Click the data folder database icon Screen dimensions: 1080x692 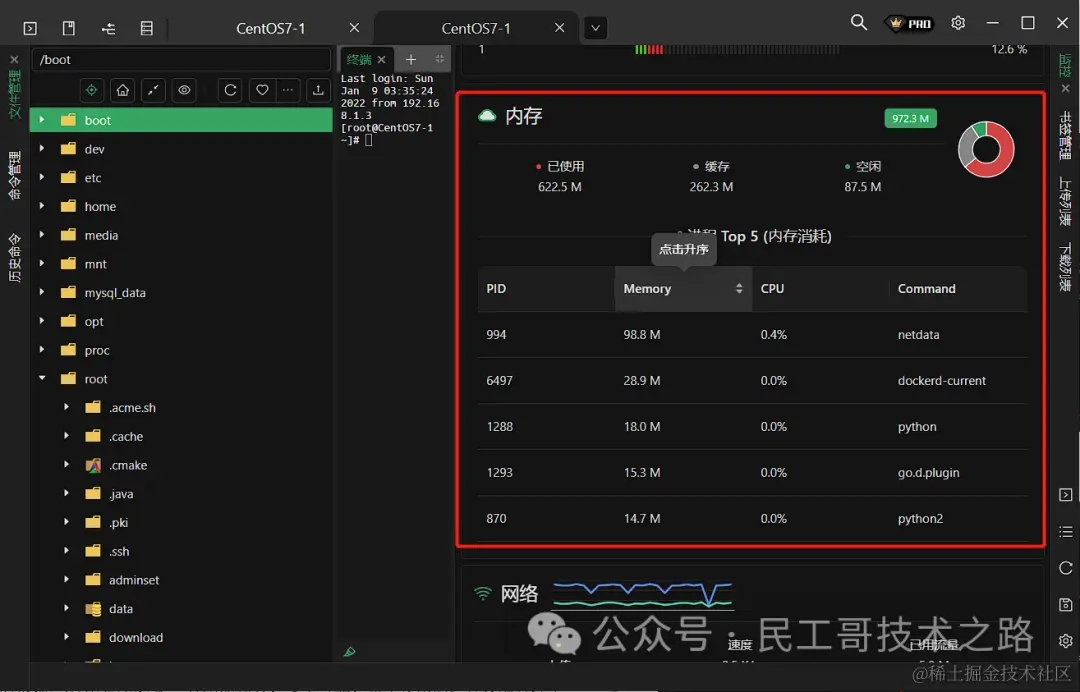tap(93, 609)
